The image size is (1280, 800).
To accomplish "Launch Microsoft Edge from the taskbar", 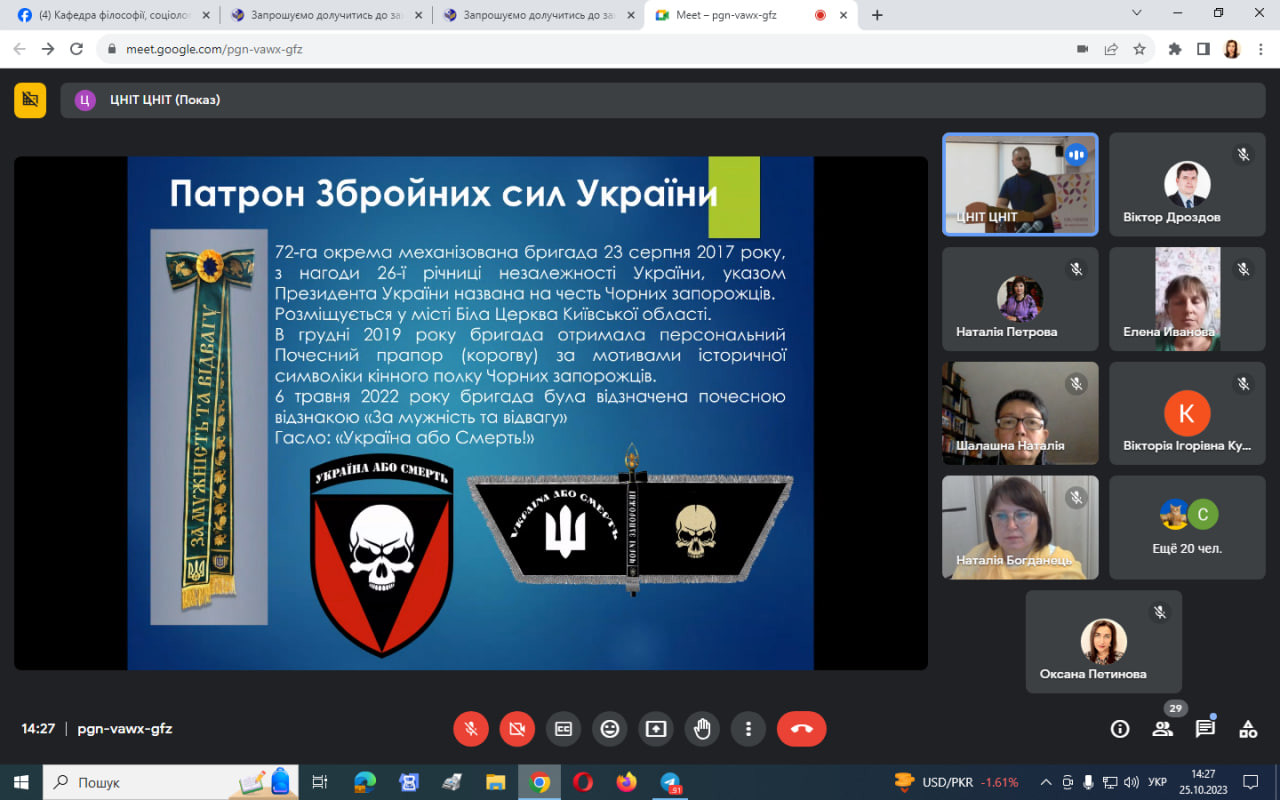I will (363, 782).
